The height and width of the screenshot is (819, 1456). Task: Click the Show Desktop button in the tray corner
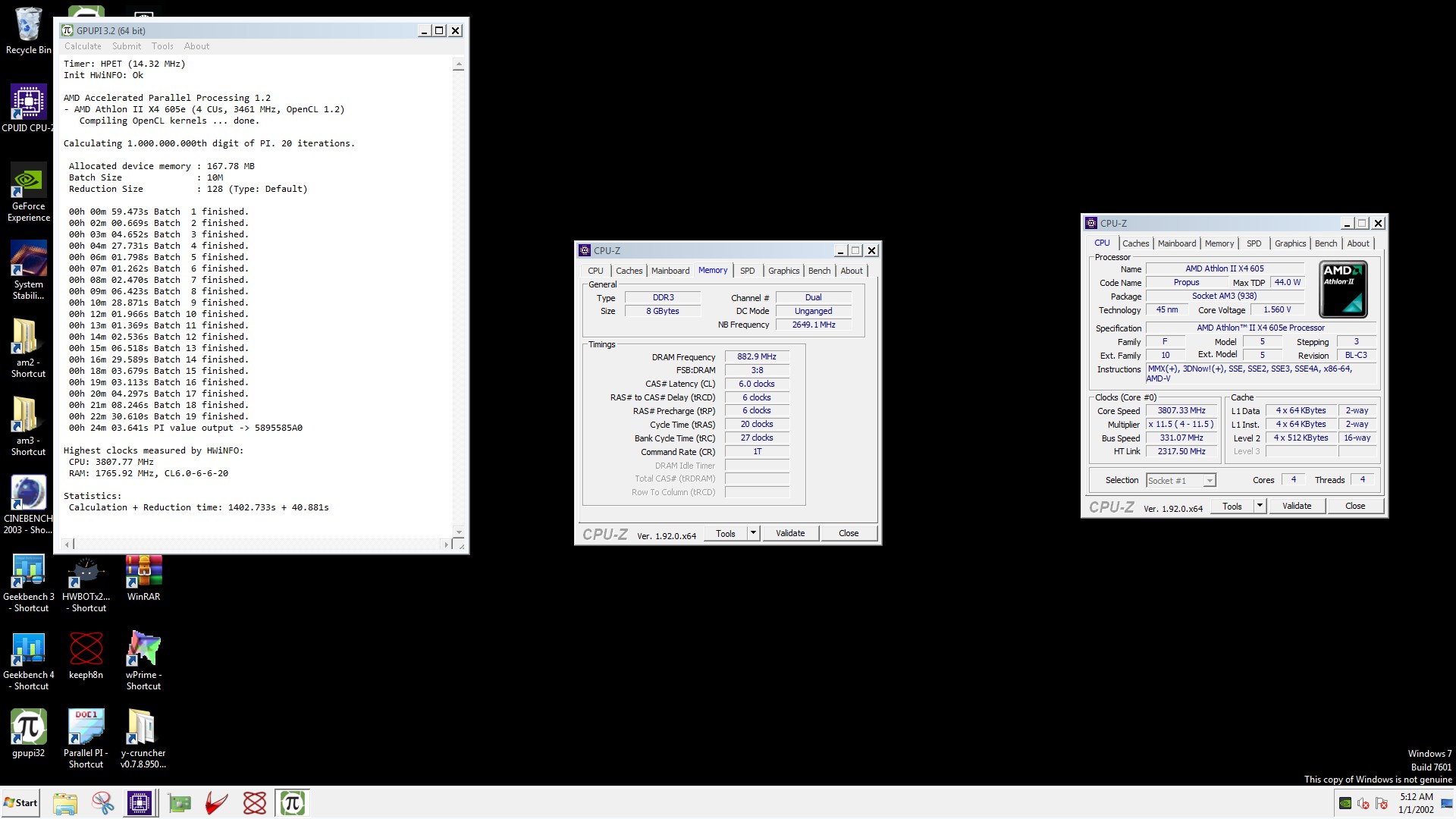[1448, 803]
